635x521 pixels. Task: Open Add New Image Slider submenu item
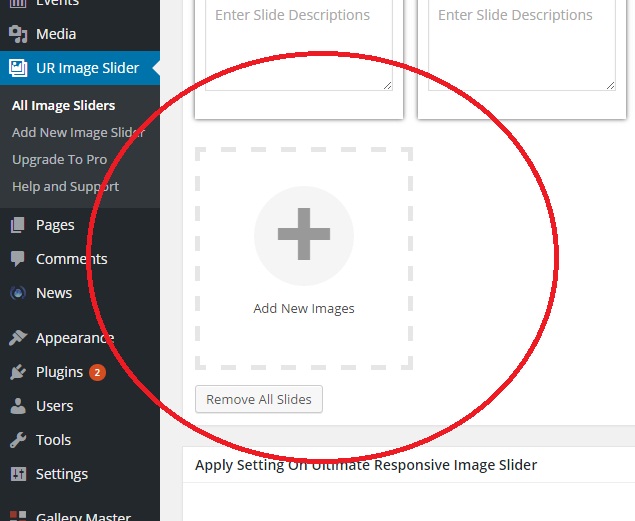(x=78, y=132)
